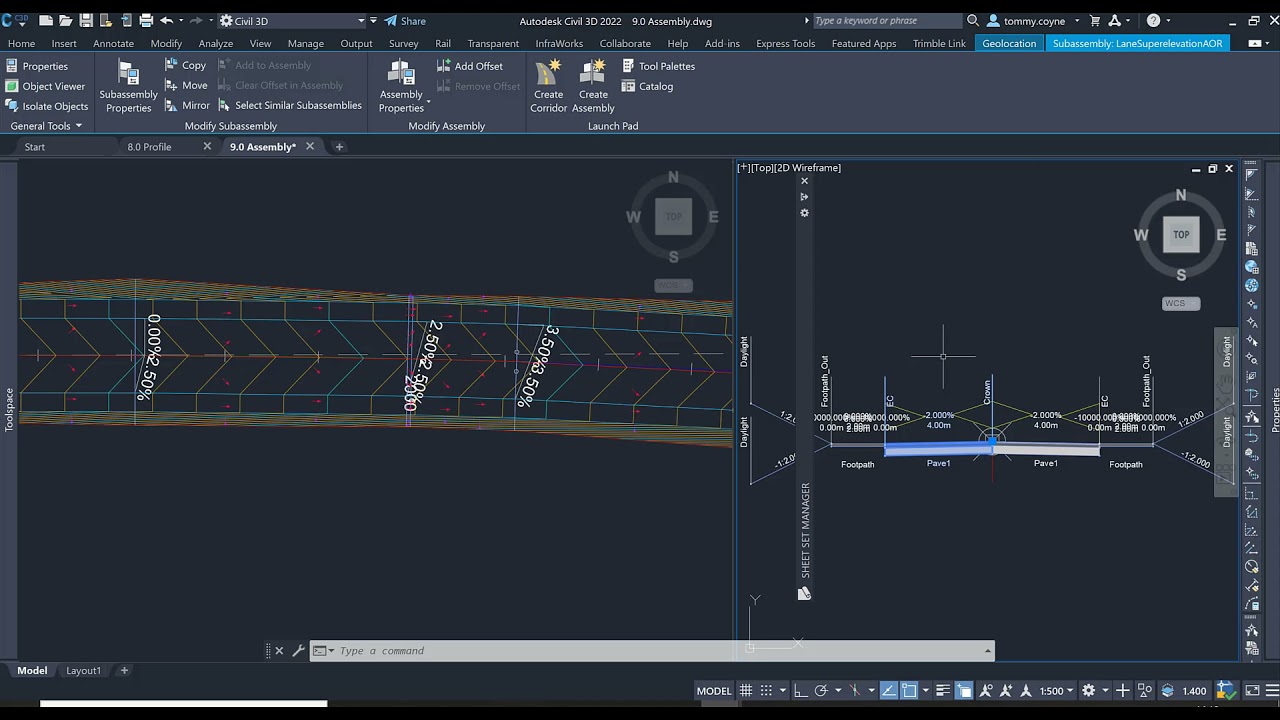The width and height of the screenshot is (1280, 720).
Task: Click the viewport [Top] view control label
Action: click(x=762, y=168)
